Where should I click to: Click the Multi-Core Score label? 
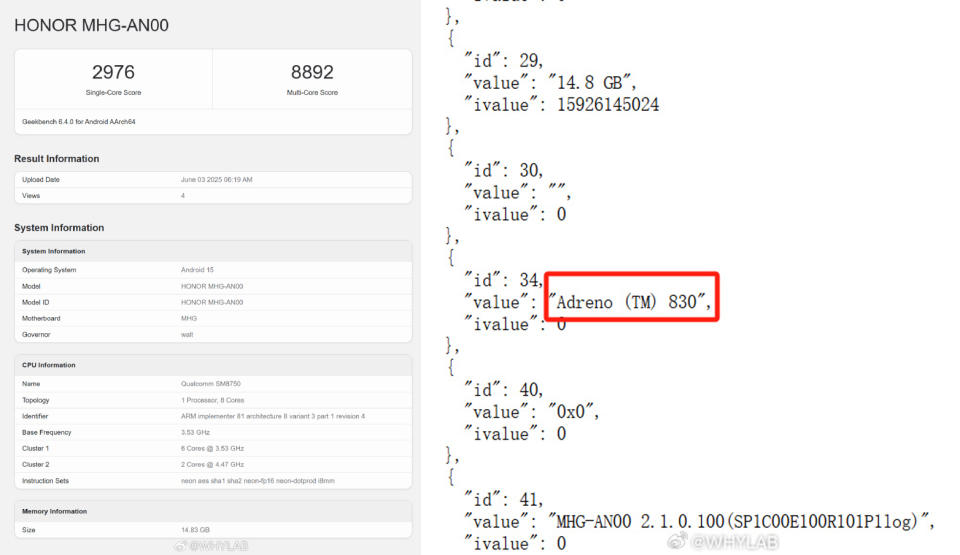point(312,92)
